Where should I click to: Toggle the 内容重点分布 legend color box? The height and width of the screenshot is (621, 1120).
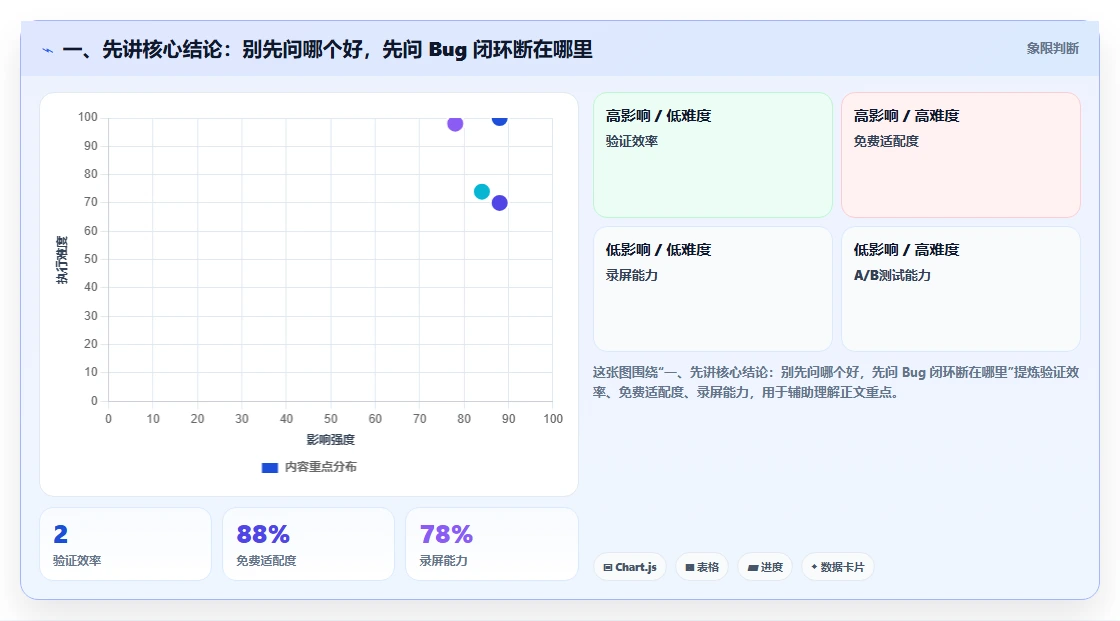click(x=269, y=467)
